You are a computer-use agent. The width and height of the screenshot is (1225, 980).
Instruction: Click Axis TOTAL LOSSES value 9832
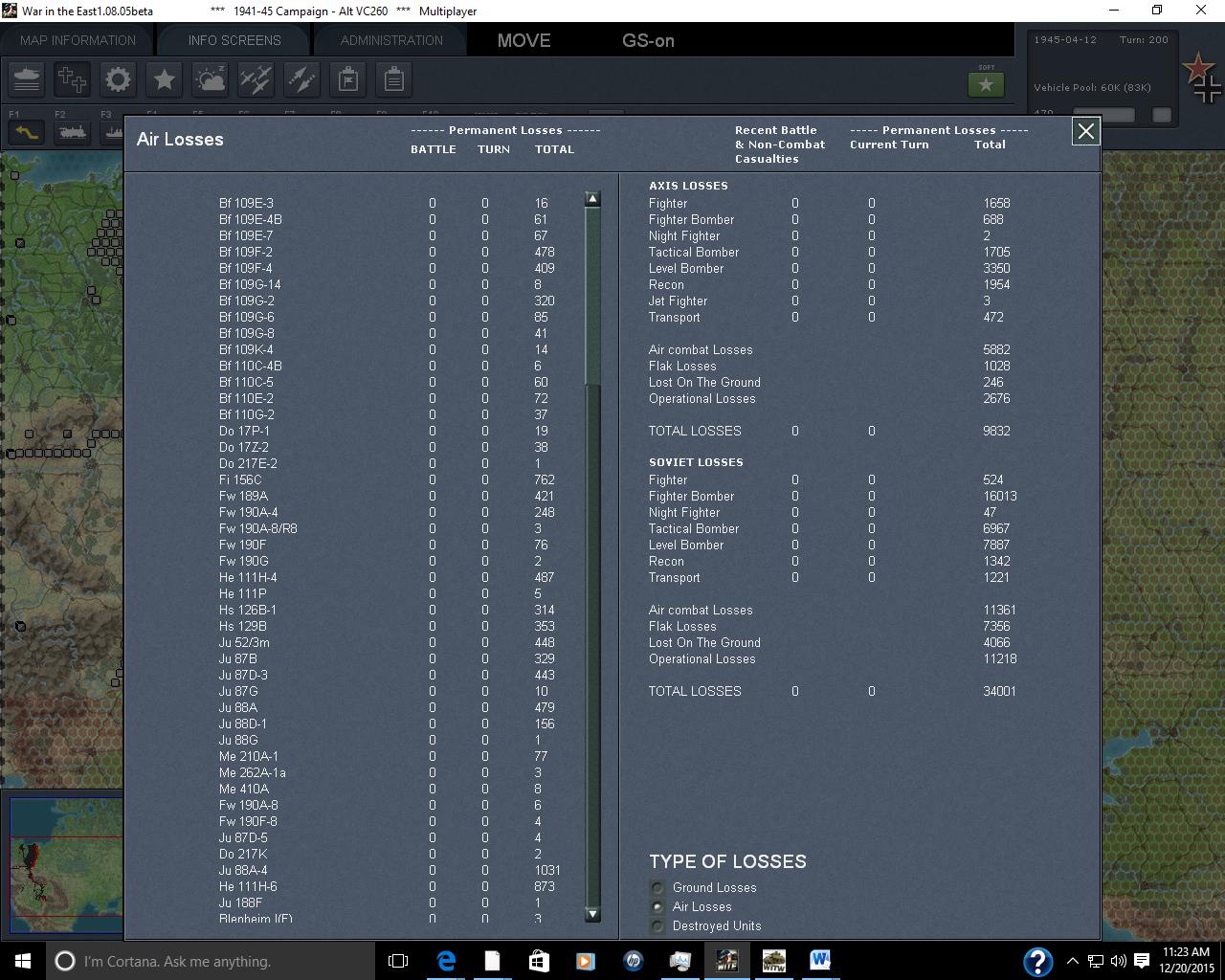(x=996, y=431)
